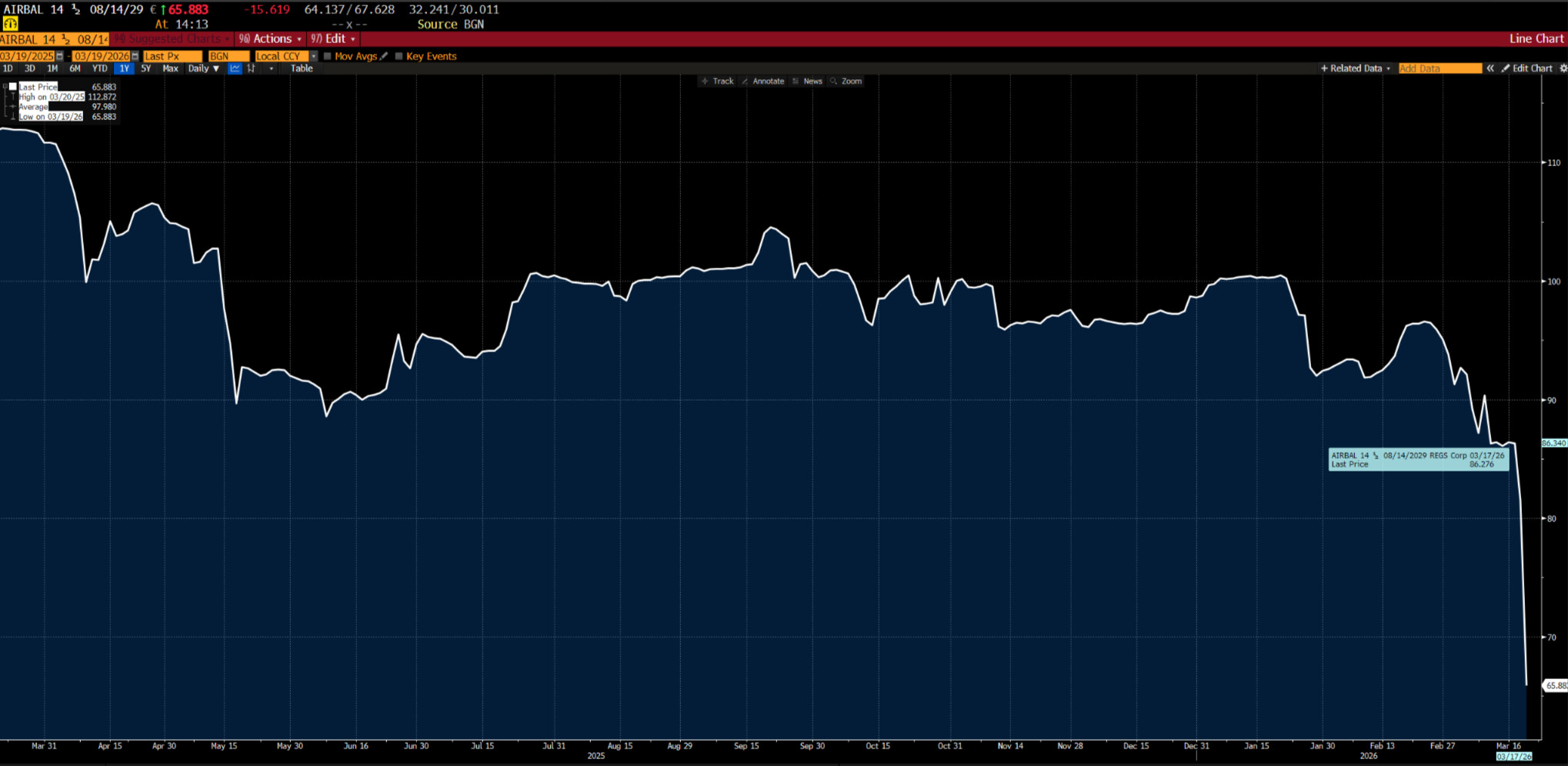Image resolution: width=1568 pixels, height=766 pixels.
Task: Click the yellow gauge icon under ticker
Action: (10, 24)
